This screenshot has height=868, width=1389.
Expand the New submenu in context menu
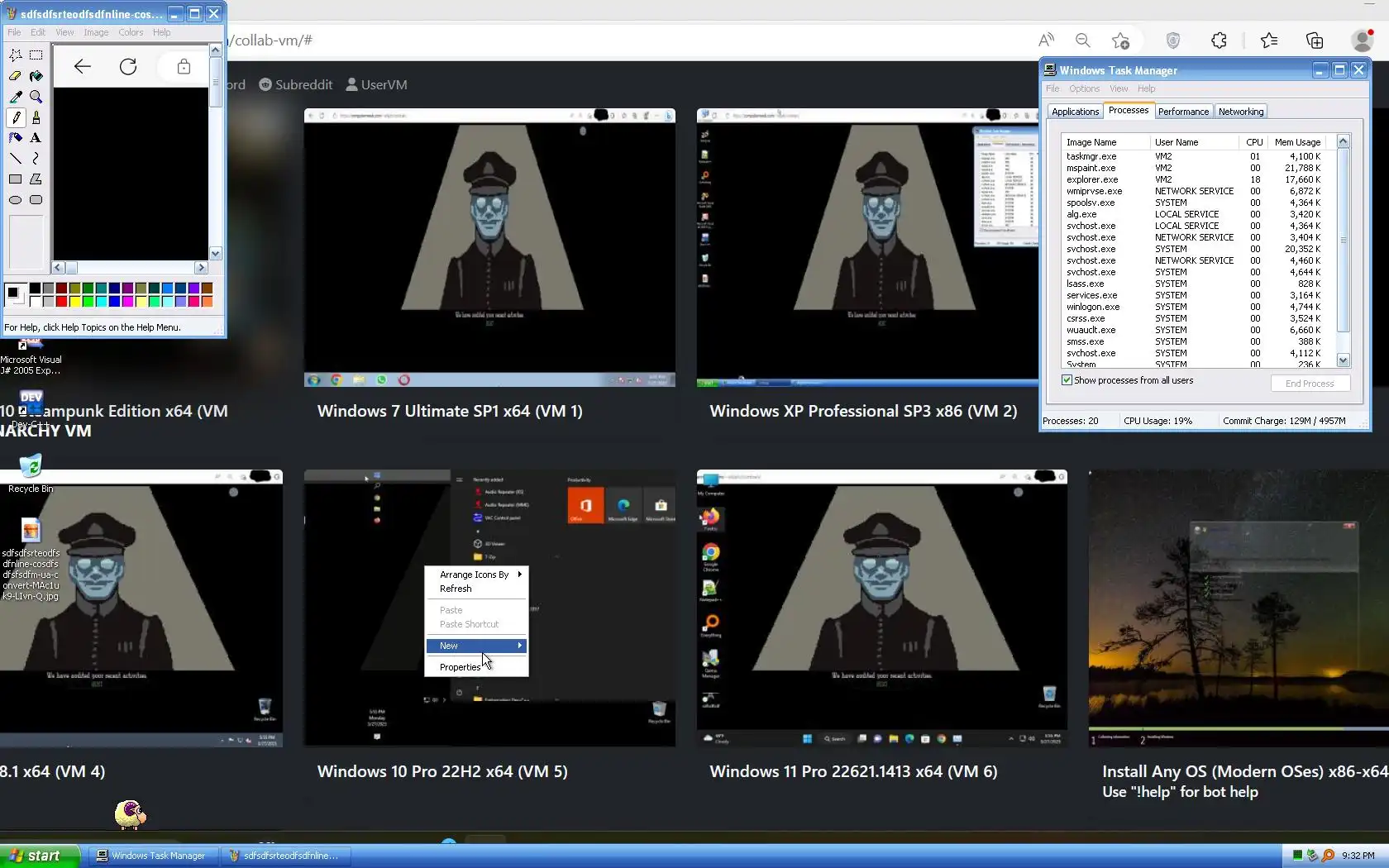(477, 646)
